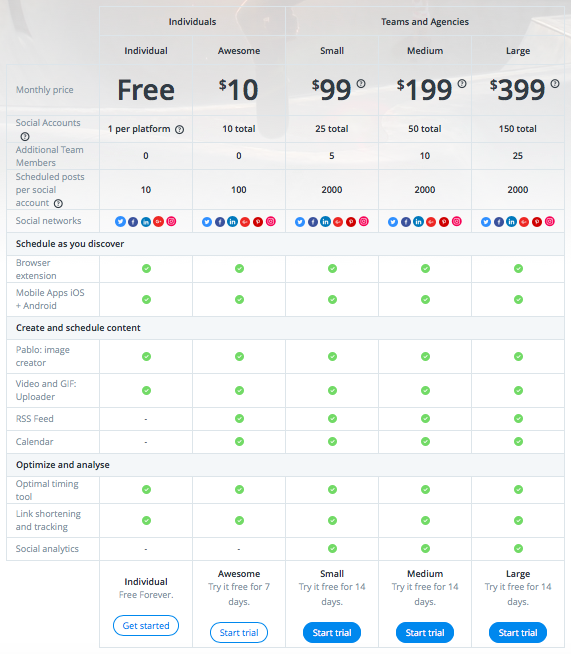Click the info icon next to $399 Large price
The height and width of the screenshot is (654, 571).
point(555,83)
